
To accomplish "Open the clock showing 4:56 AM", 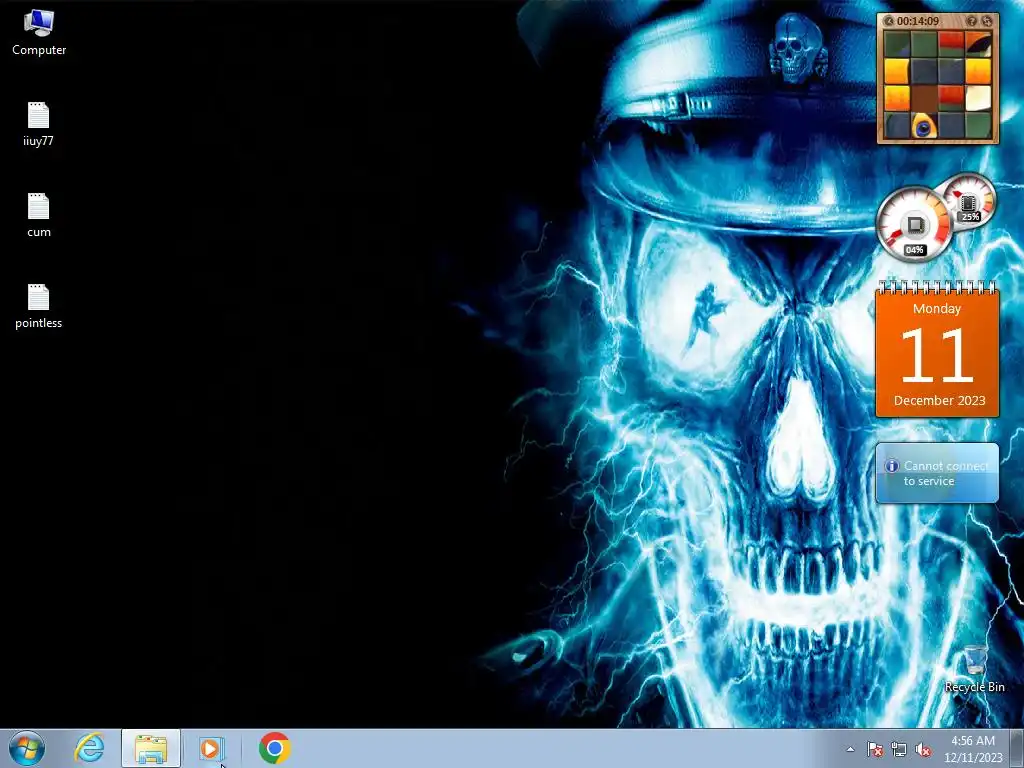I will (x=973, y=749).
